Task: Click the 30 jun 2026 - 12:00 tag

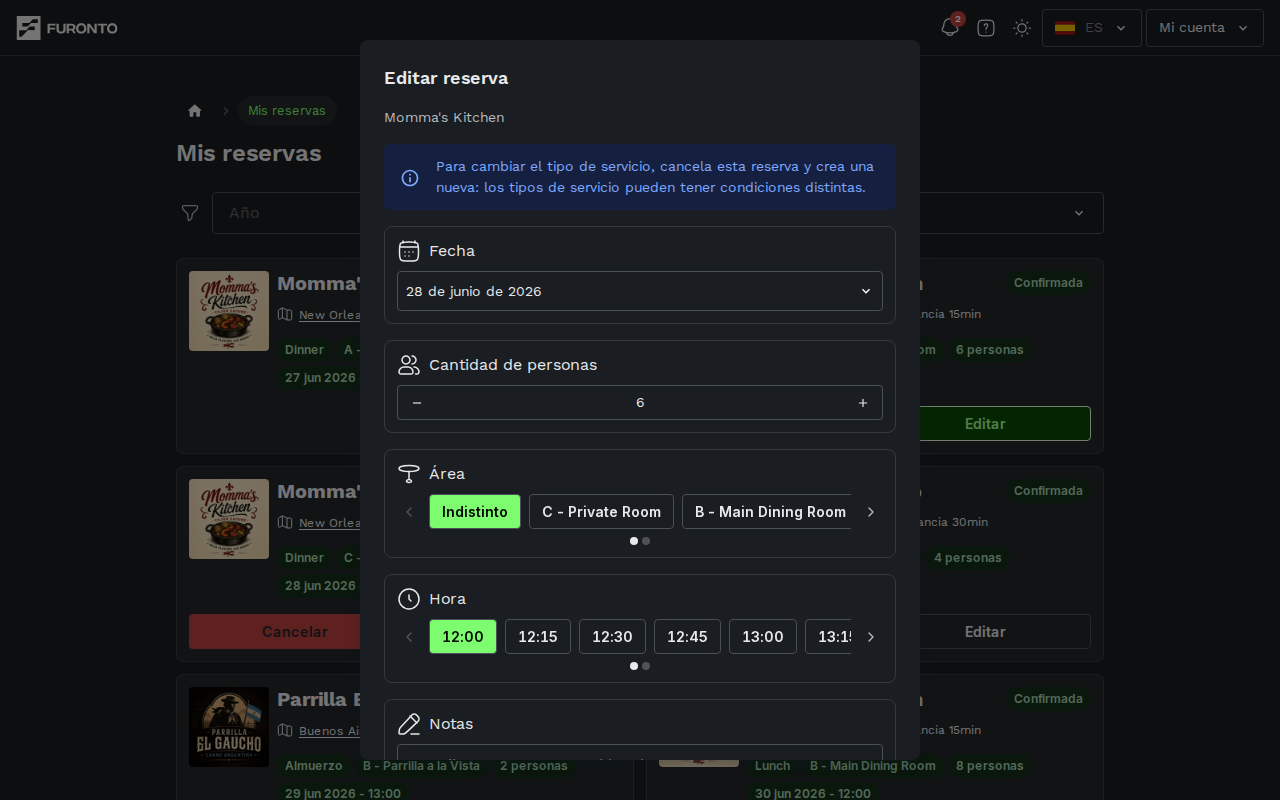Action: [x=813, y=794]
